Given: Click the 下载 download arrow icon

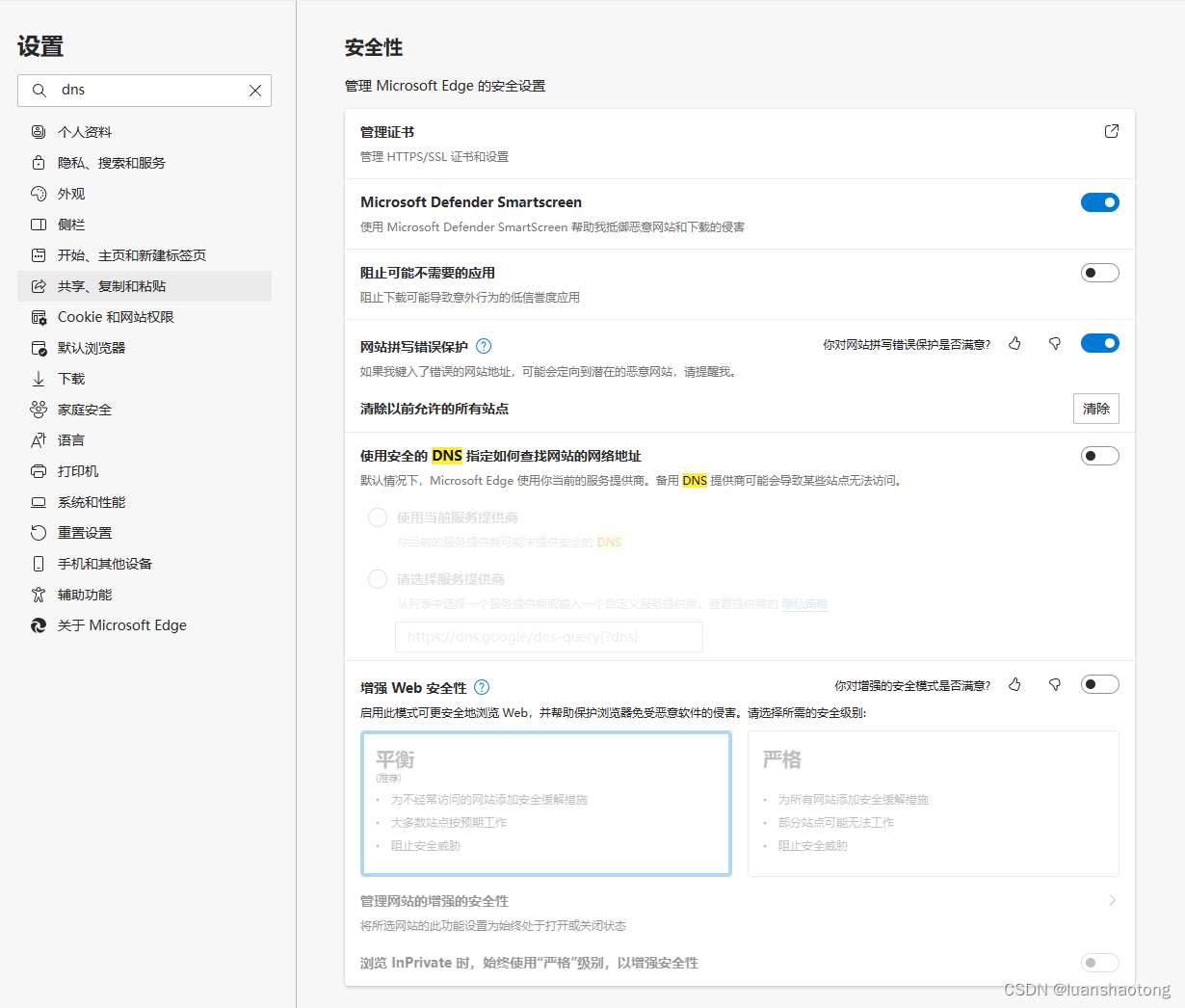Looking at the screenshot, I should pos(39,379).
